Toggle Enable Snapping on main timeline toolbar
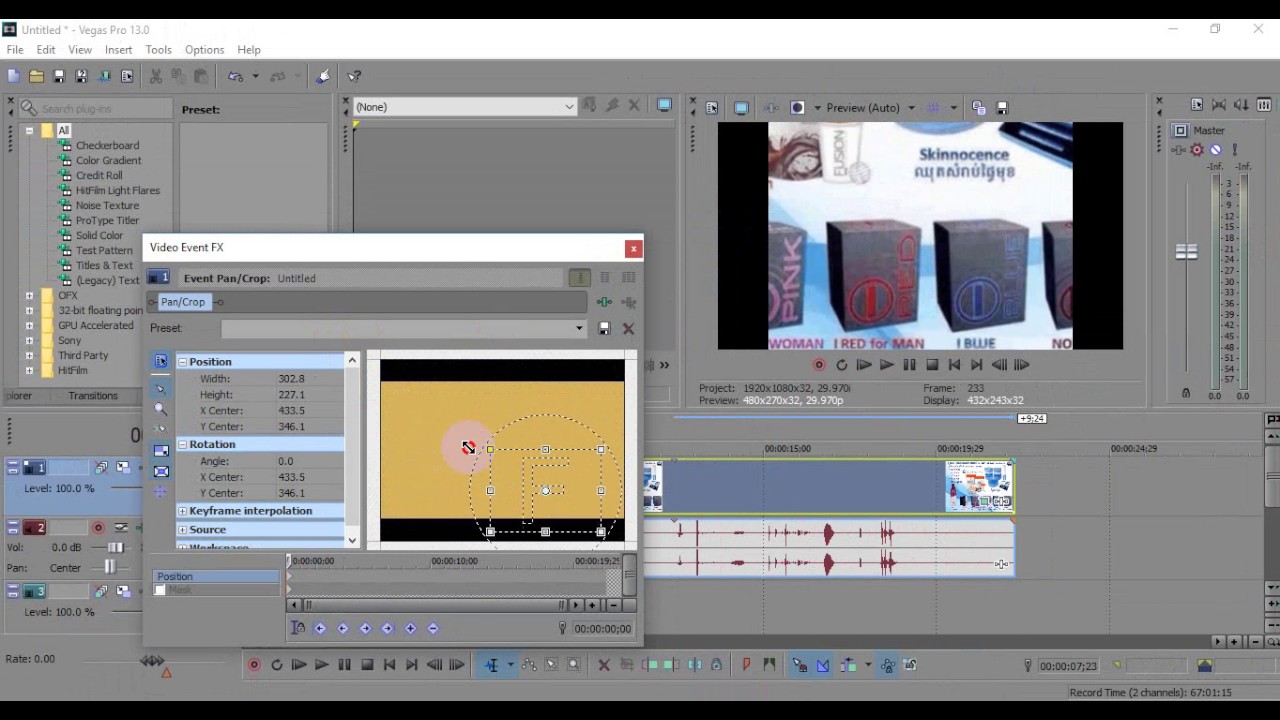1280x720 pixels. click(800, 665)
